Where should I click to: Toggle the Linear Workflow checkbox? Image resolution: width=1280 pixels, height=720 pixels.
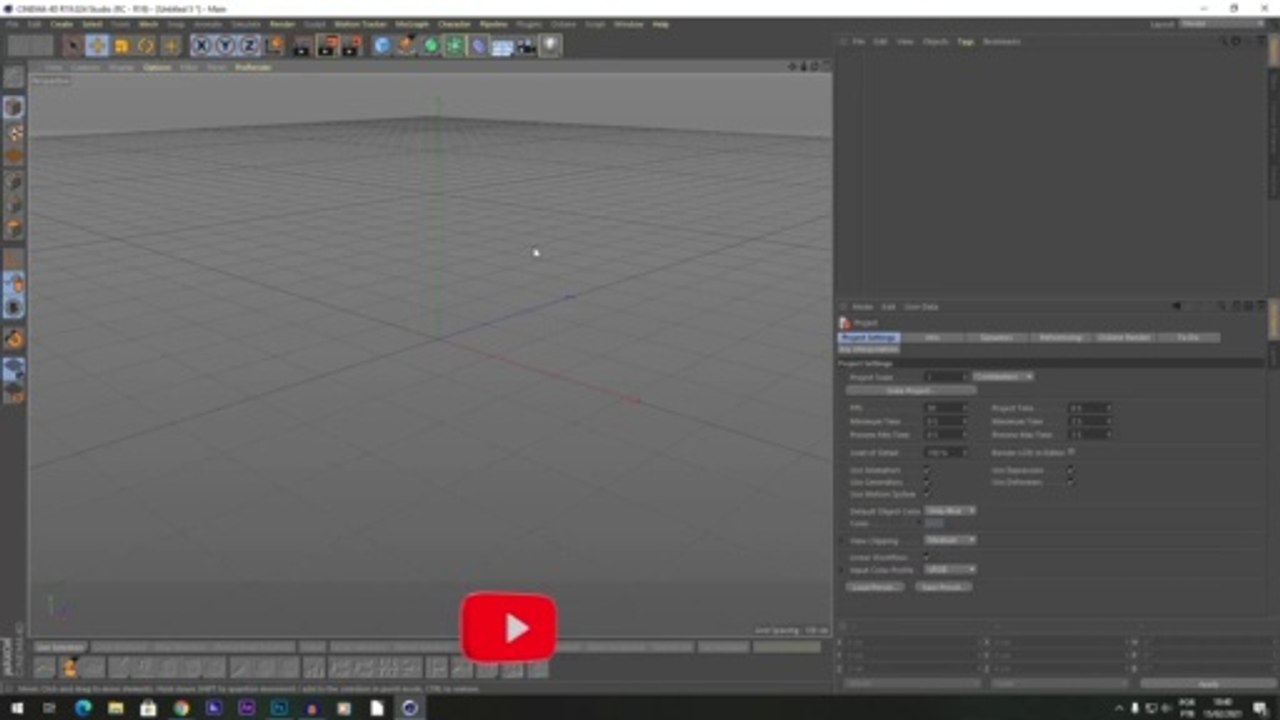927,557
